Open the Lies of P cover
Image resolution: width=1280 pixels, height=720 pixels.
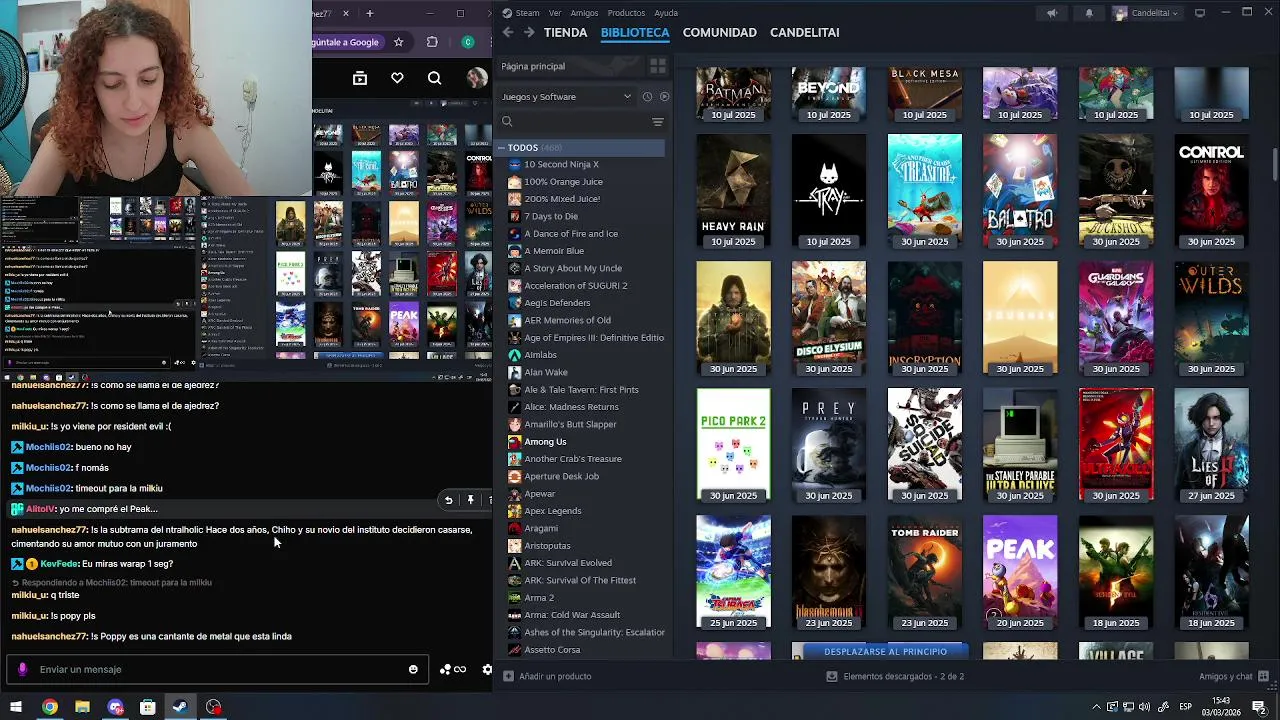(x=1211, y=445)
